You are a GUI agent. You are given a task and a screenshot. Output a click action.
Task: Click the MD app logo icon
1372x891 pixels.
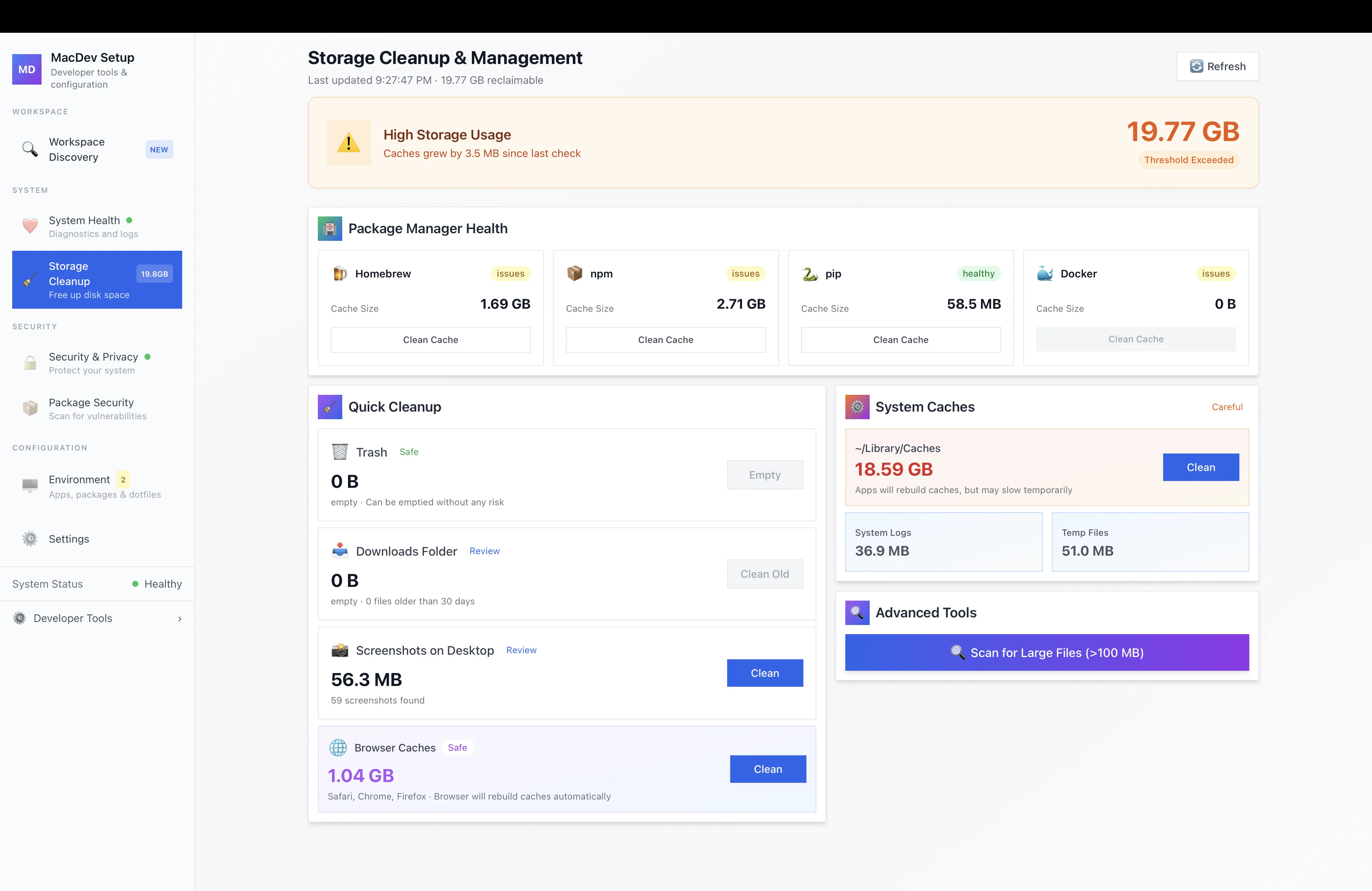[27, 70]
